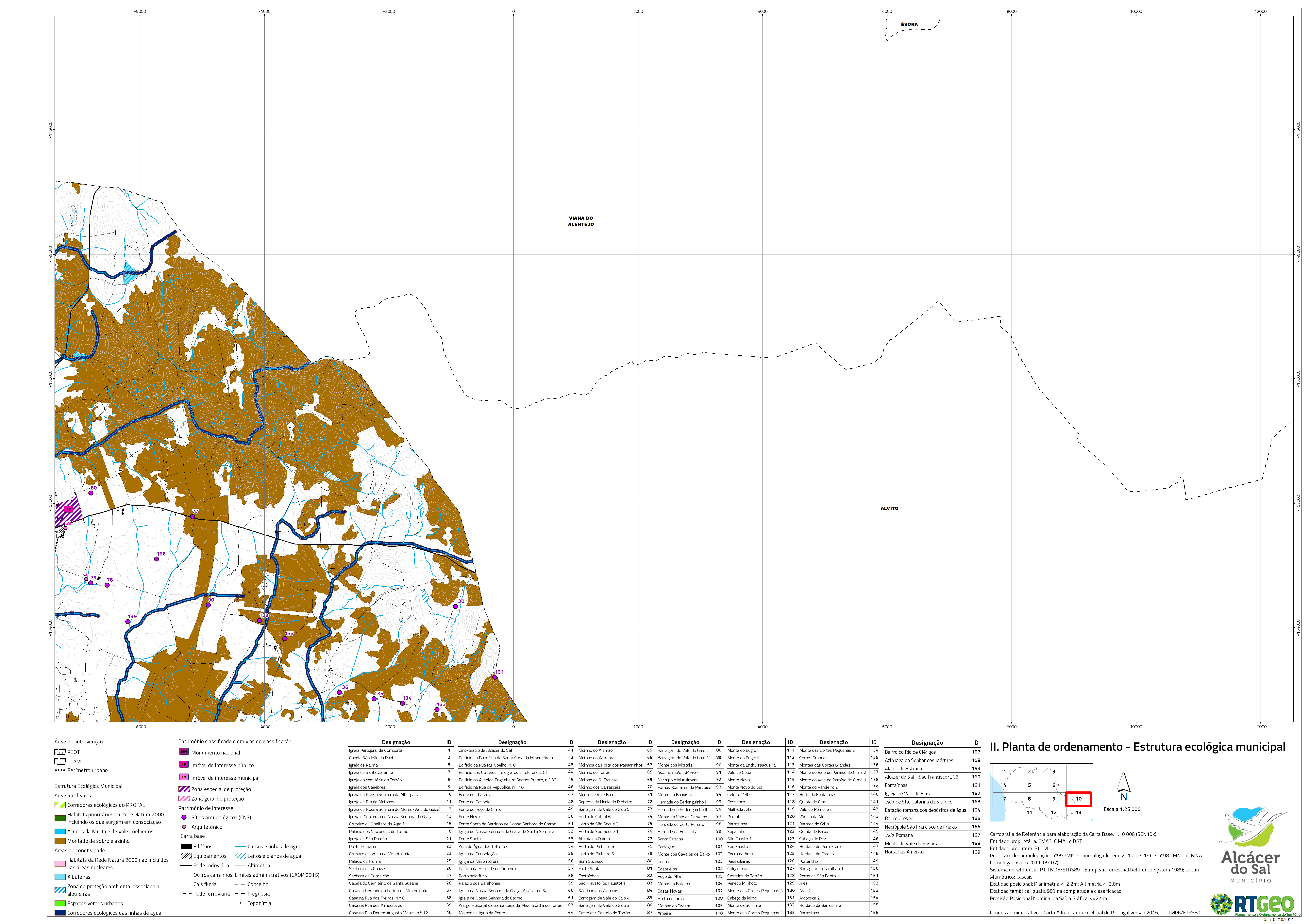This screenshot has height=924, width=1309.
Task: Select the map marker labeled 139
Action: [x=128, y=622]
